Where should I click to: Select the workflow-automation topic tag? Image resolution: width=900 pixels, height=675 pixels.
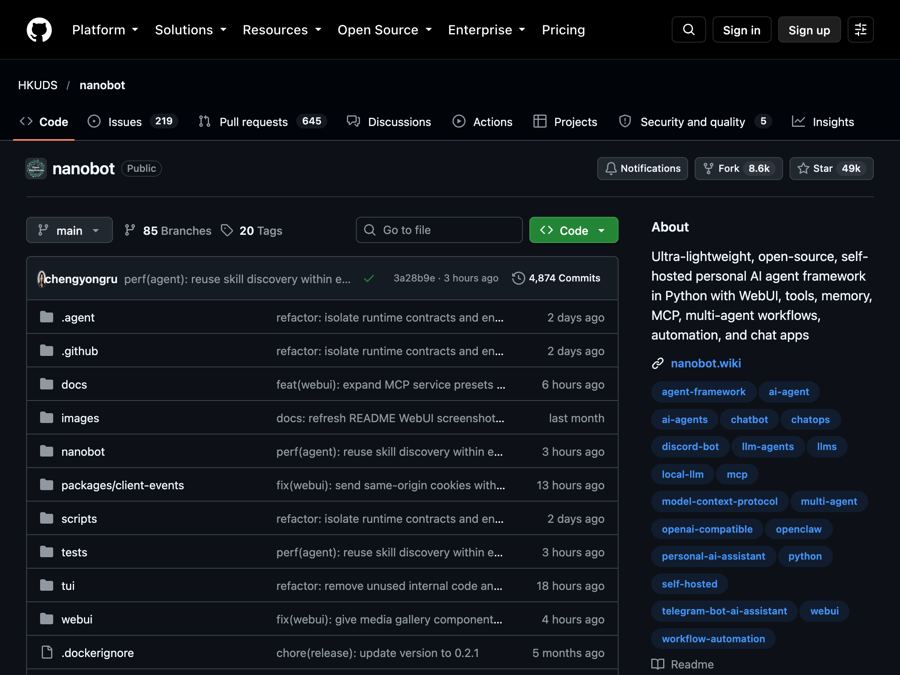click(713, 639)
